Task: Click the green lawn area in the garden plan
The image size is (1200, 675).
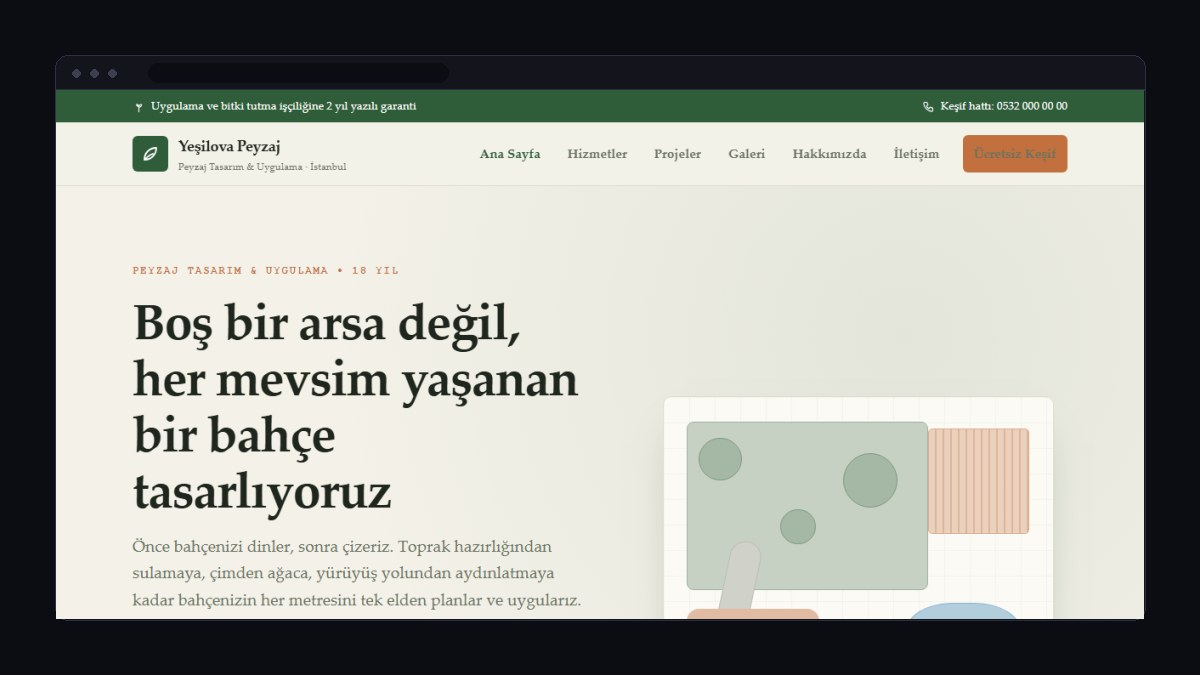Action: tap(807, 505)
